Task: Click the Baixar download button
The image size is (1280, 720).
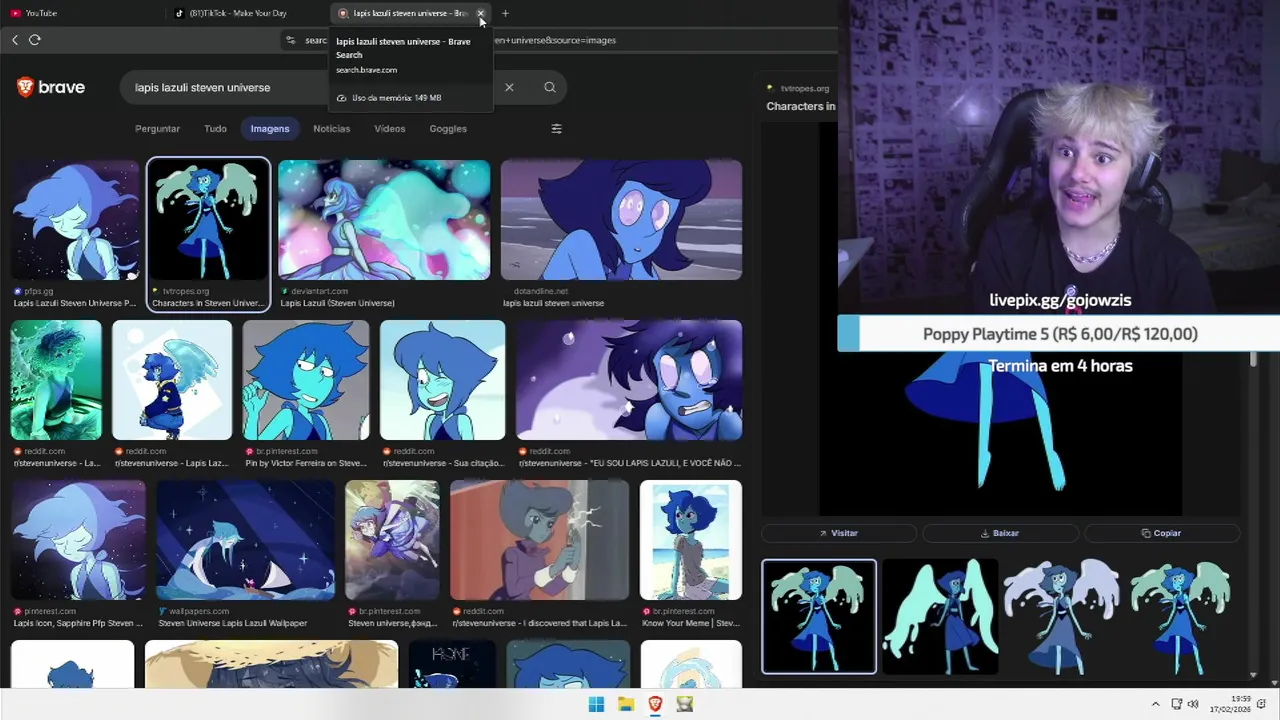Action: click(1000, 533)
